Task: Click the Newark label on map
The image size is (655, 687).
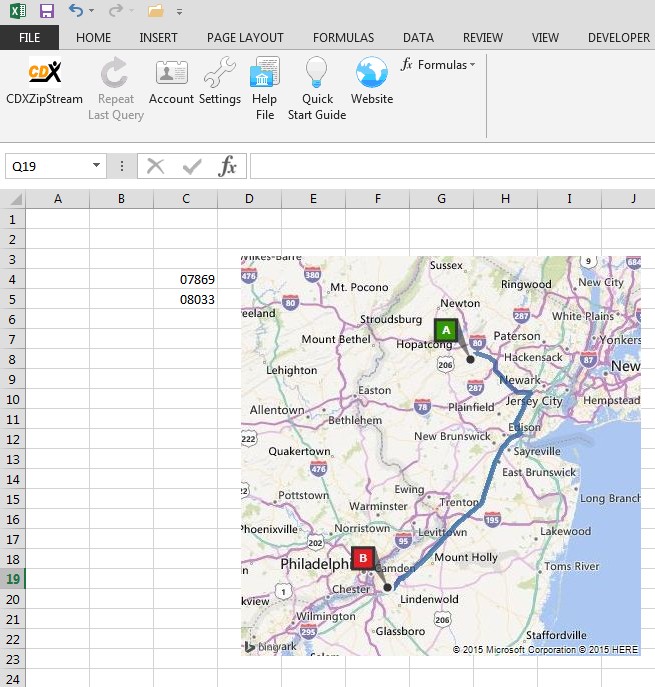Action: click(x=520, y=380)
